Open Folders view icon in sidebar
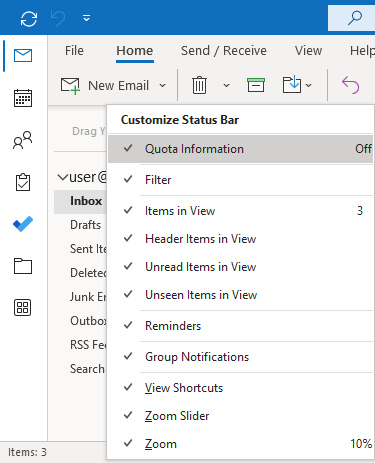The image size is (375, 463). (23, 266)
